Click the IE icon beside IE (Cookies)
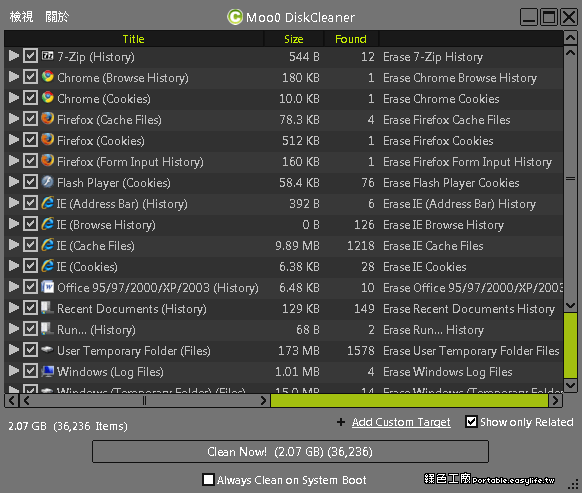The width and height of the screenshot is (582, 493). (x=47, y=266)
